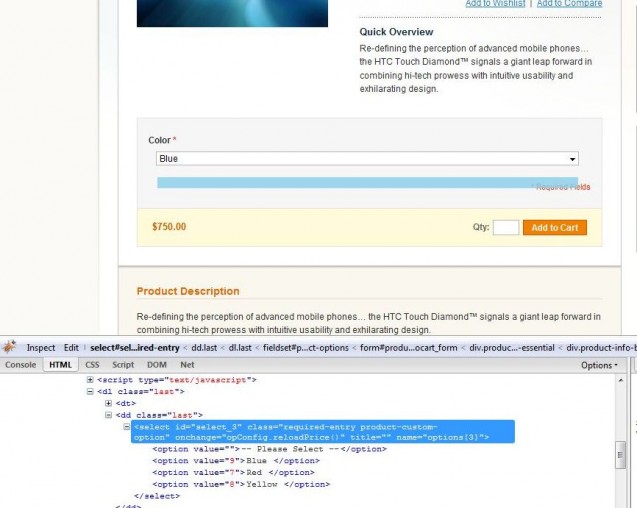This screenshot has width=637, height=508.
Task: Switch to the Script tab
Action: point(123,365)
